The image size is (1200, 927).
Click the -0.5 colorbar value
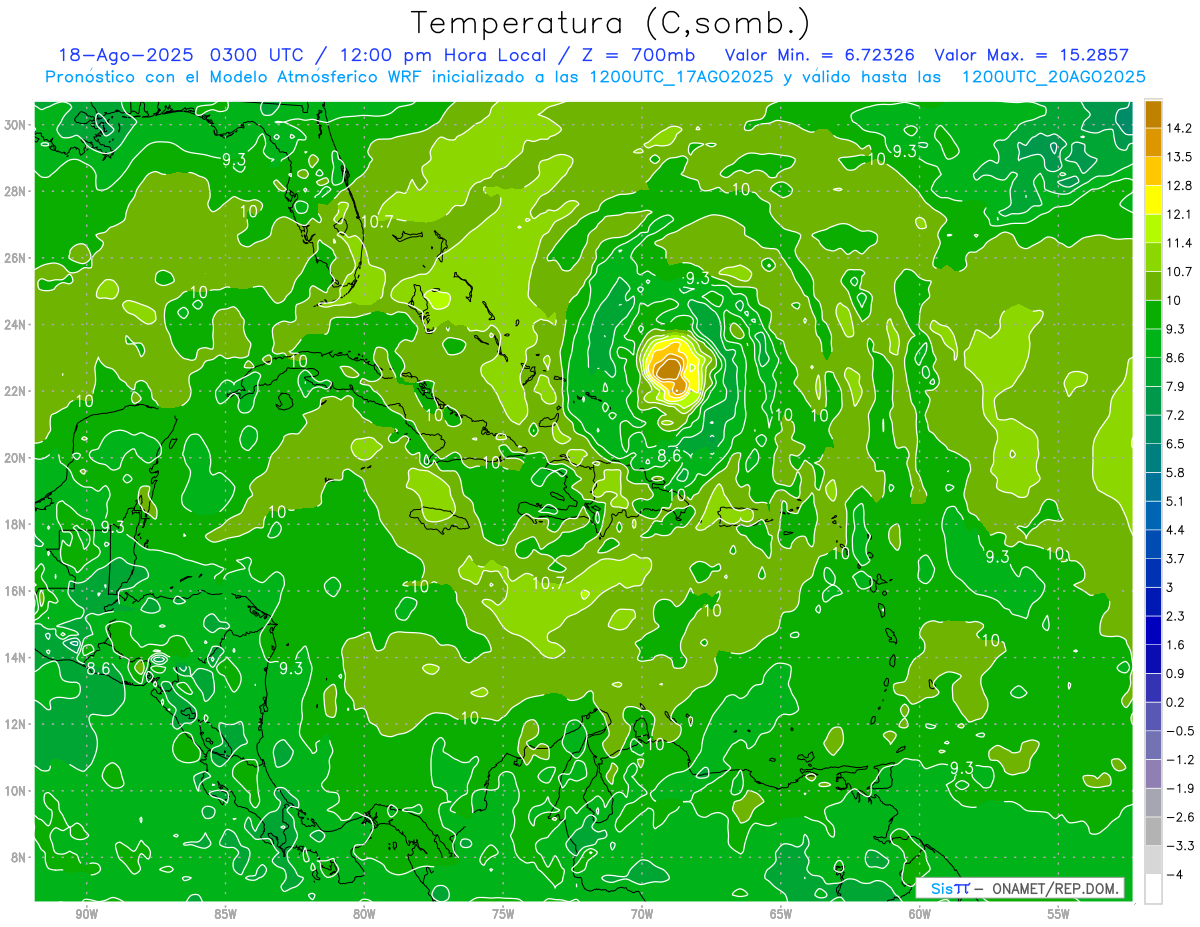pos(1180,731)
